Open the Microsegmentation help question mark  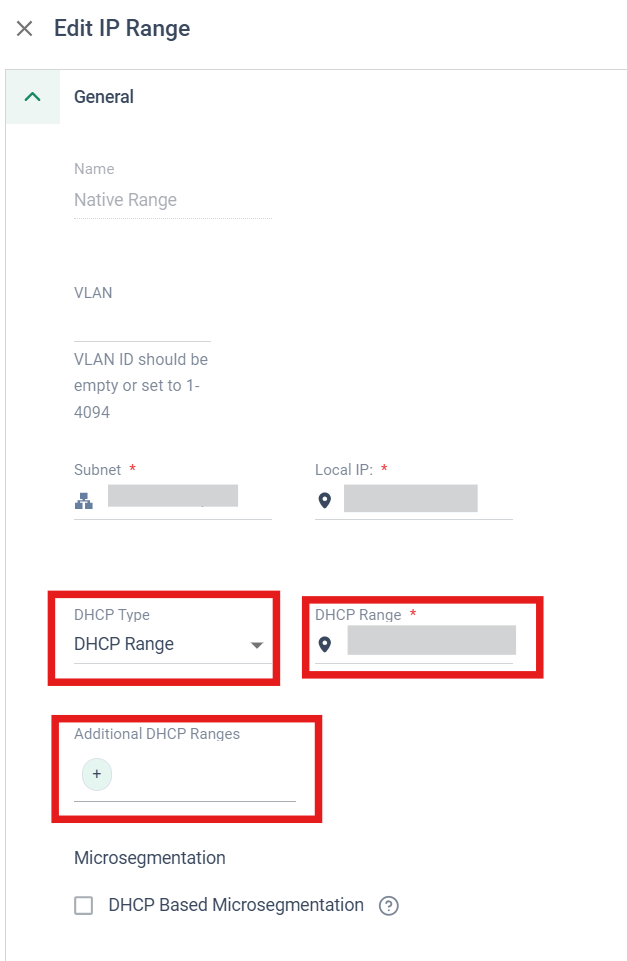[389, 906]
